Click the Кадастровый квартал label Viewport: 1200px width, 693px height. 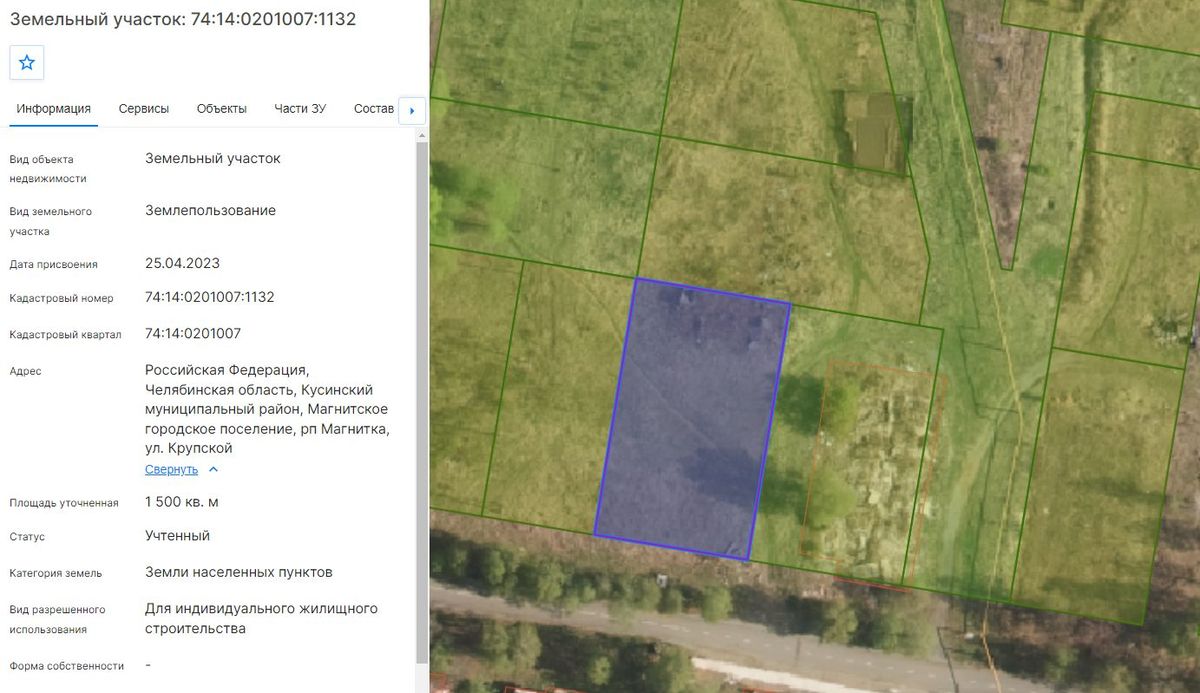65,335
